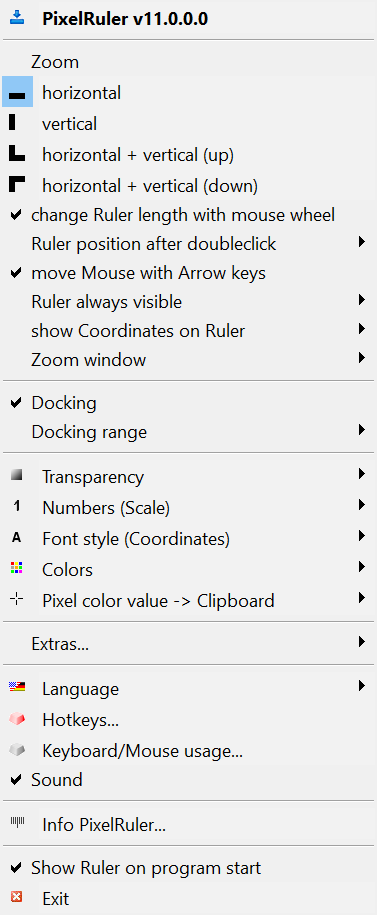
Task: Click the red Hotkeys key icon
Action: 17,719
